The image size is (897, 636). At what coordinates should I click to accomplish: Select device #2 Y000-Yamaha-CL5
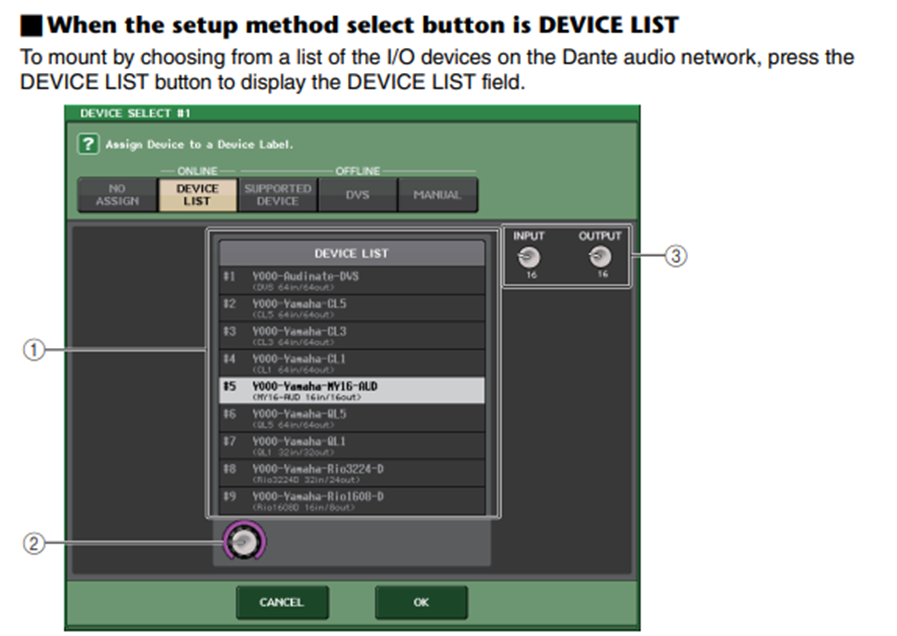pyautogui.click(x=351, y=308)
